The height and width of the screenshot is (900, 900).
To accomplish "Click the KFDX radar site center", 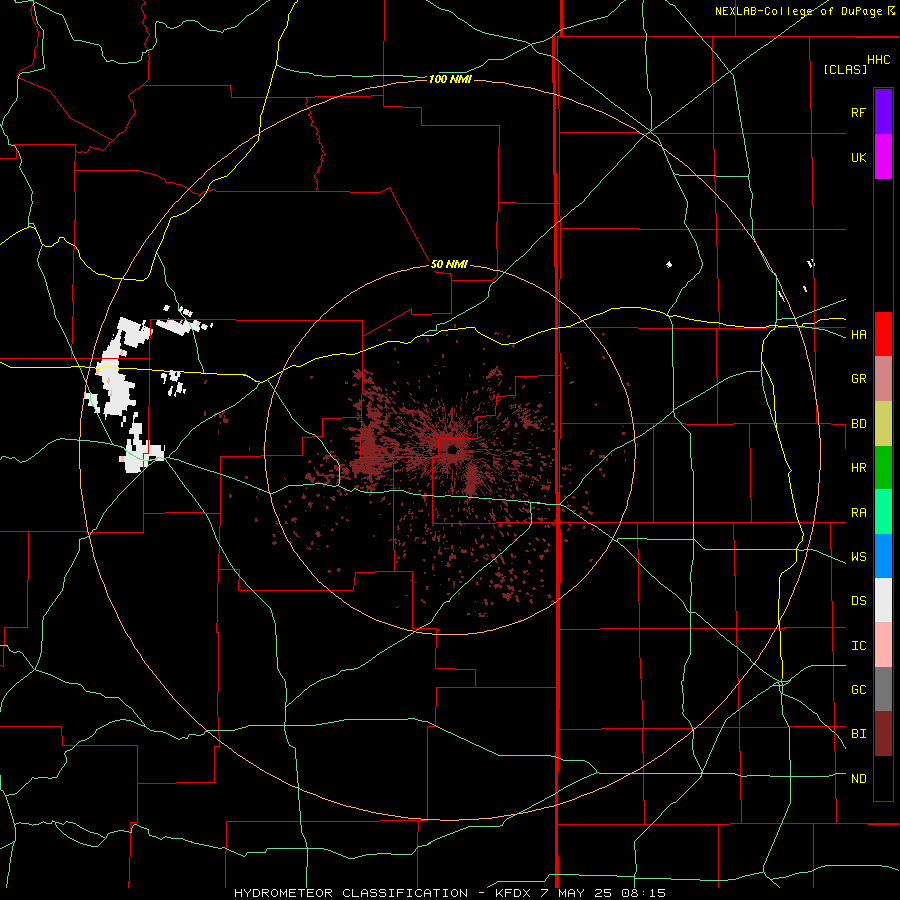I will point(452,451).
